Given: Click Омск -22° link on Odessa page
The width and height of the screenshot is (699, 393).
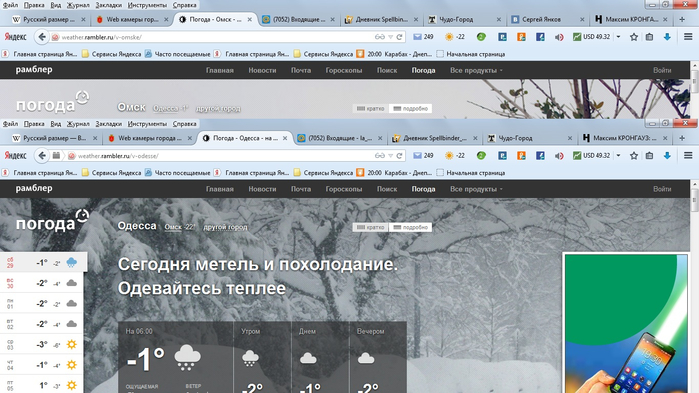Looking at the screenshot, I should (180, 227).
